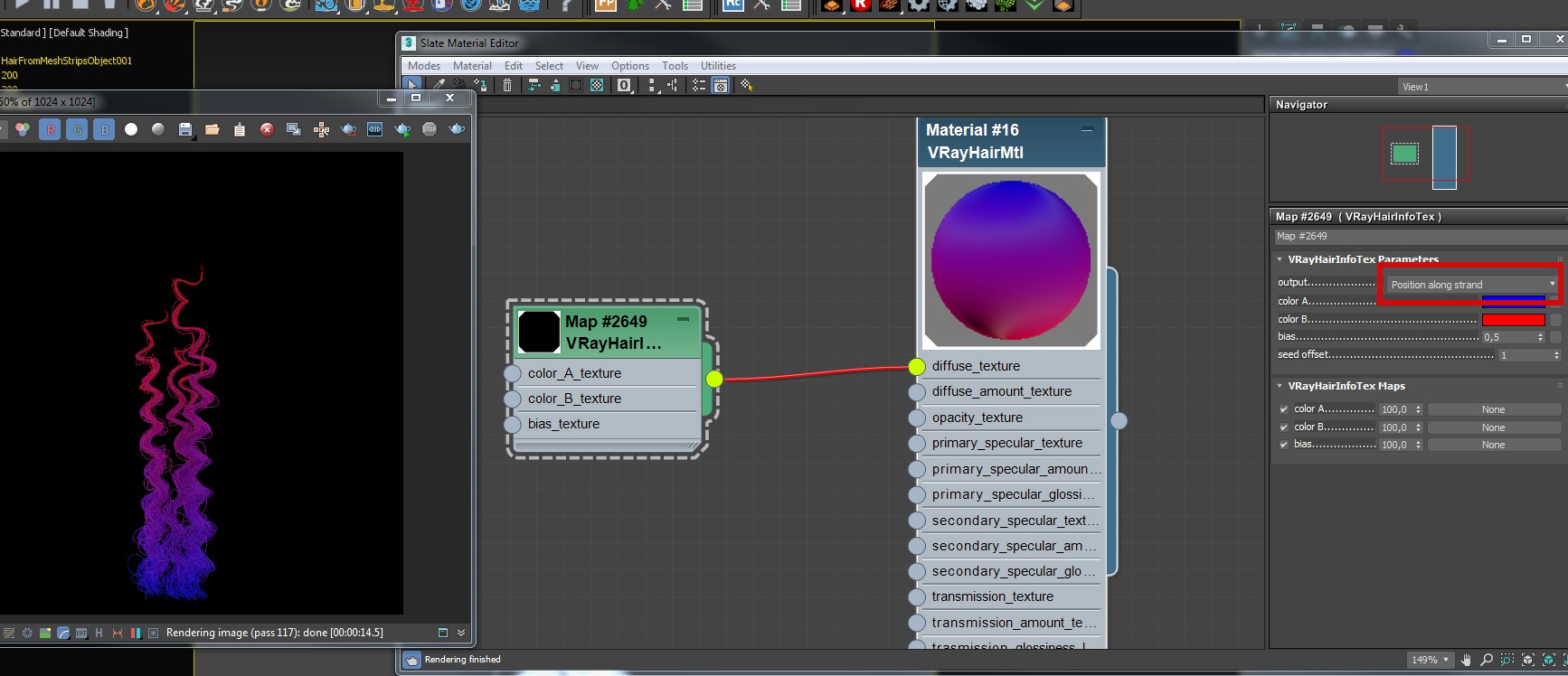Viewport: 1568px width, 676px height.
Task: Collapse VRayHairInfoTex Maps rollout
Action: [1280, 386]
